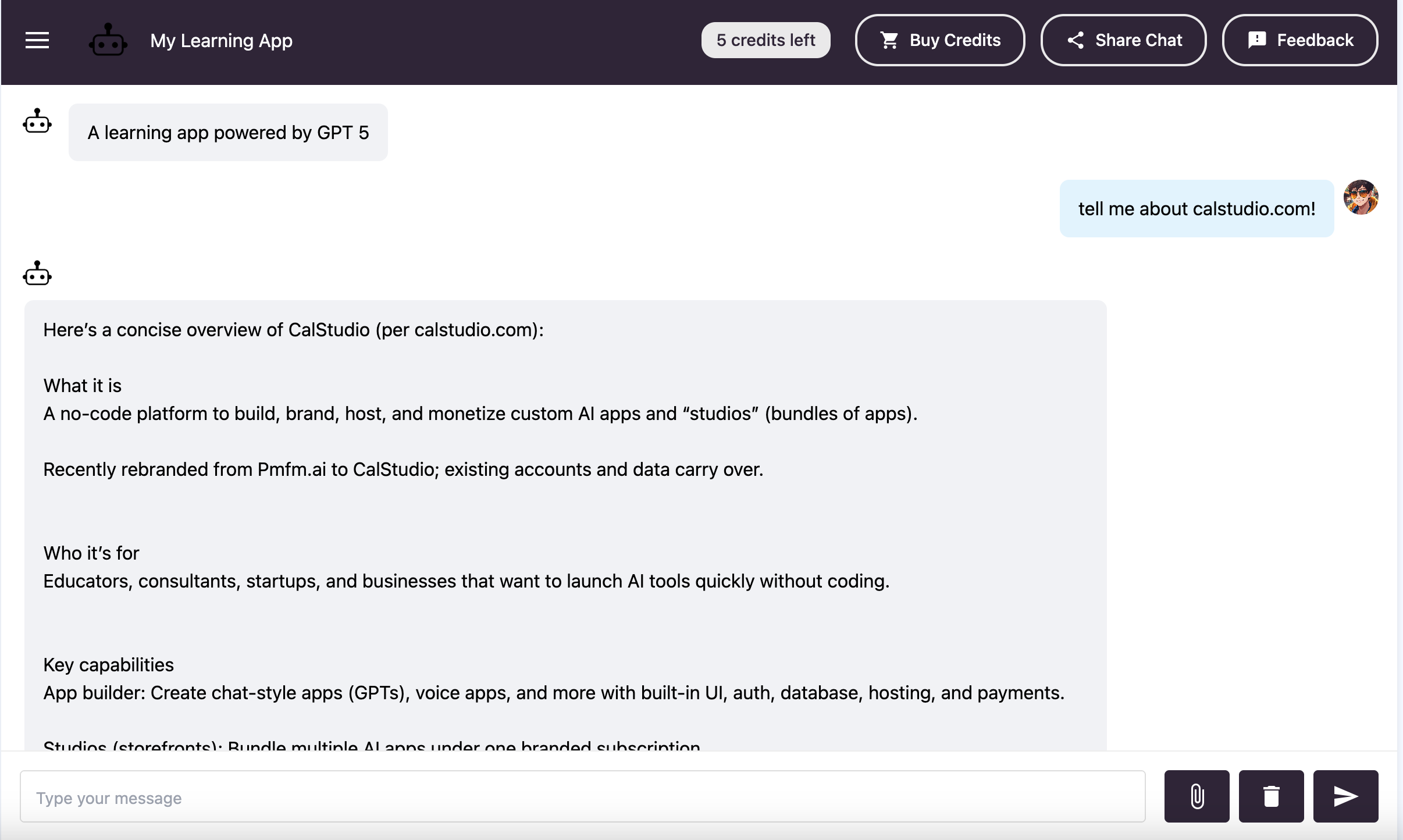Focus the Type your message field
The width and height of the screenshot is (1403, 840).
tap(582, 797)
